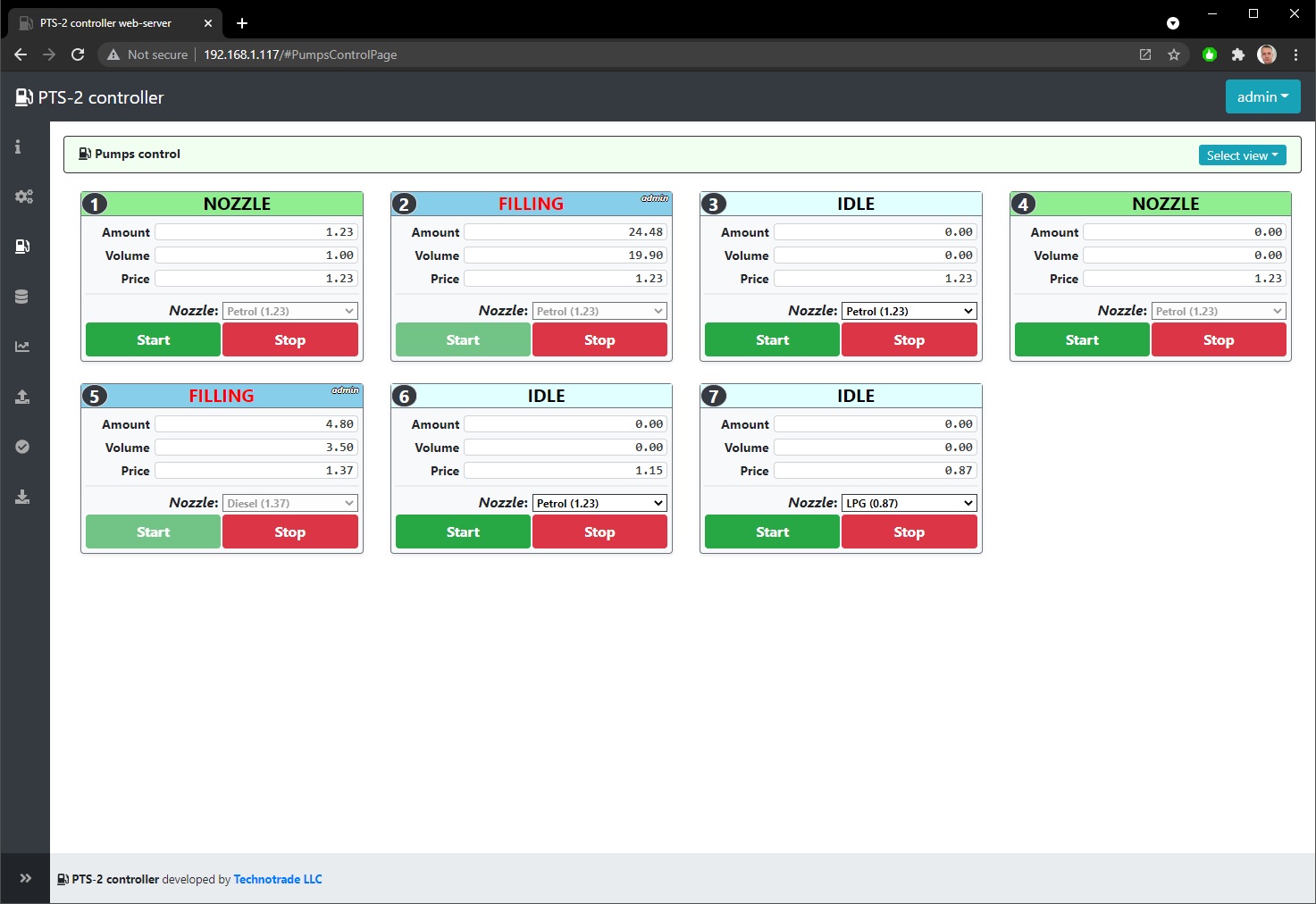
Task: Click the check circle icon in sidebar
Action: (22, 447)
